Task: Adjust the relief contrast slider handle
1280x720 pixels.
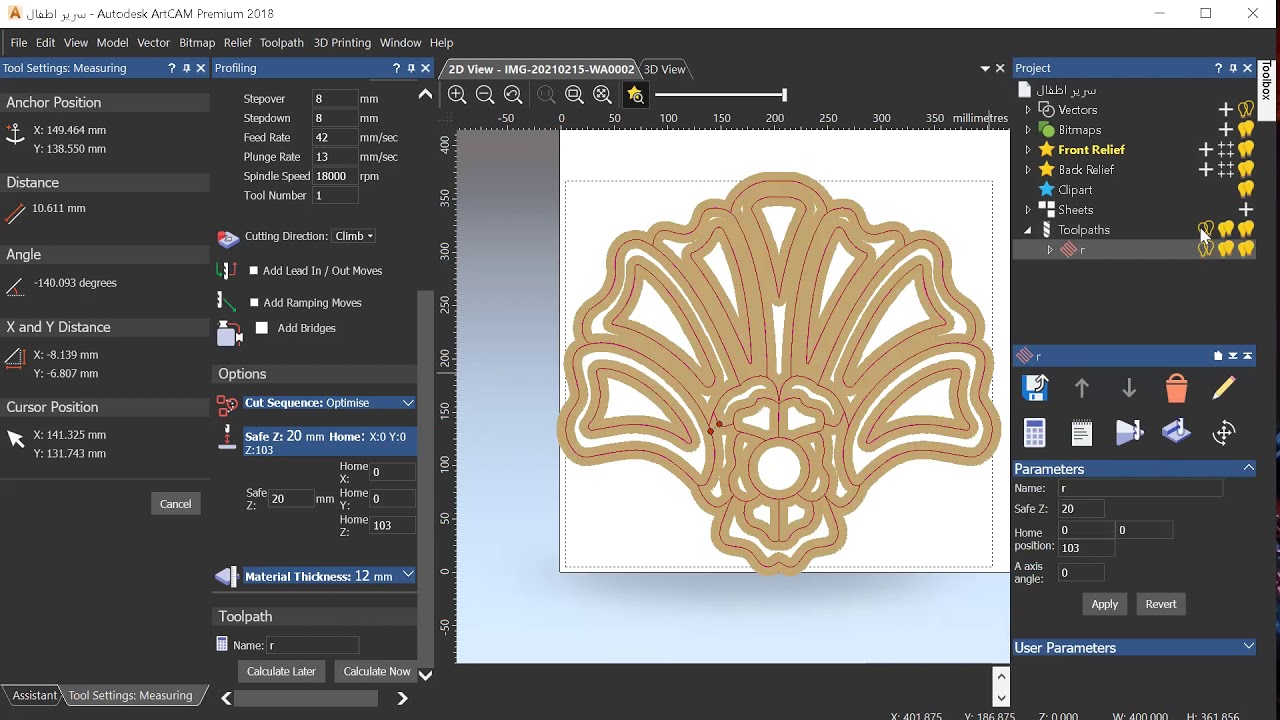Action: tap(784, 94)
